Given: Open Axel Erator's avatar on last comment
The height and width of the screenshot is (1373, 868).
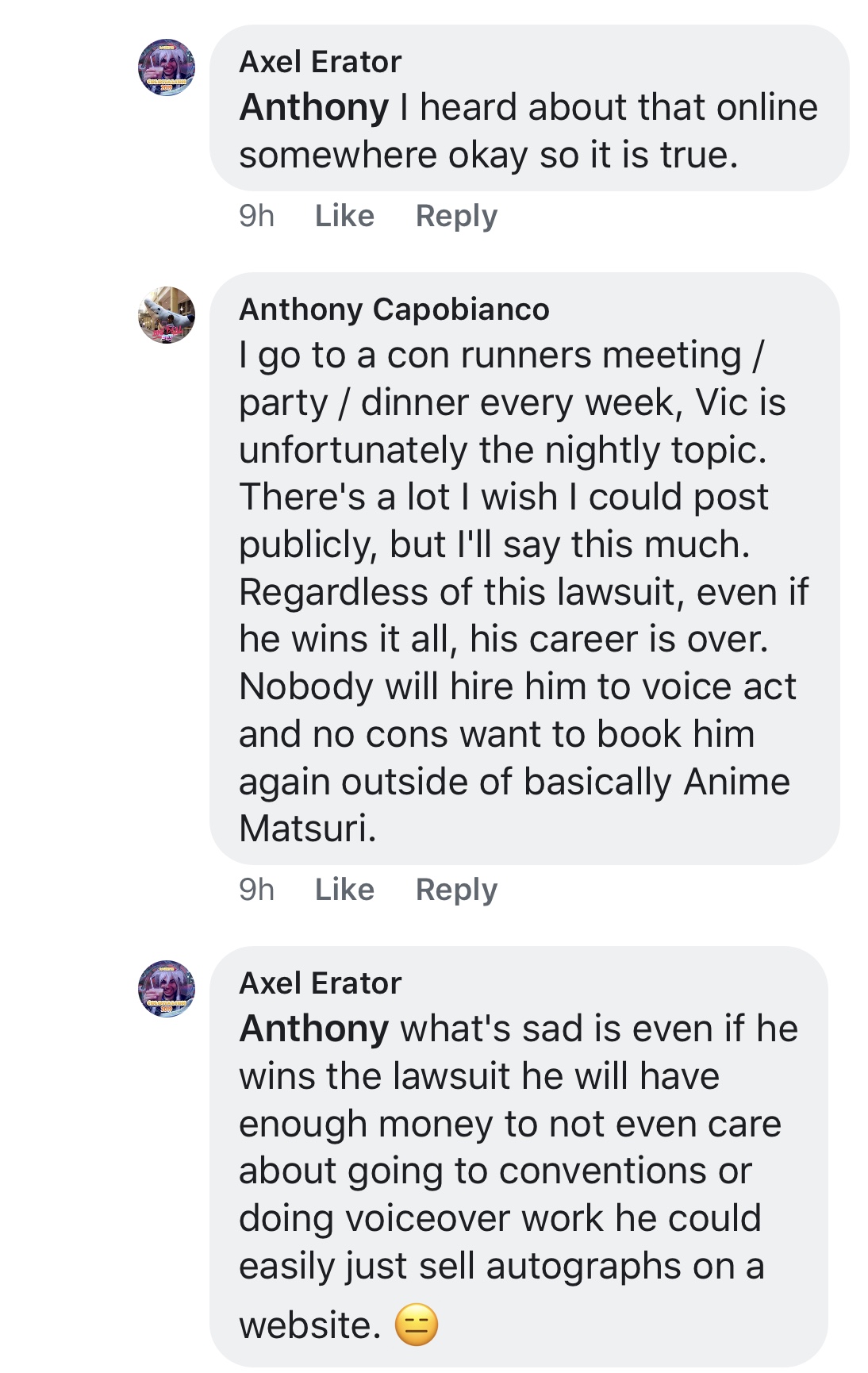Looking at the screenshot, I should (x=167, y=989).
